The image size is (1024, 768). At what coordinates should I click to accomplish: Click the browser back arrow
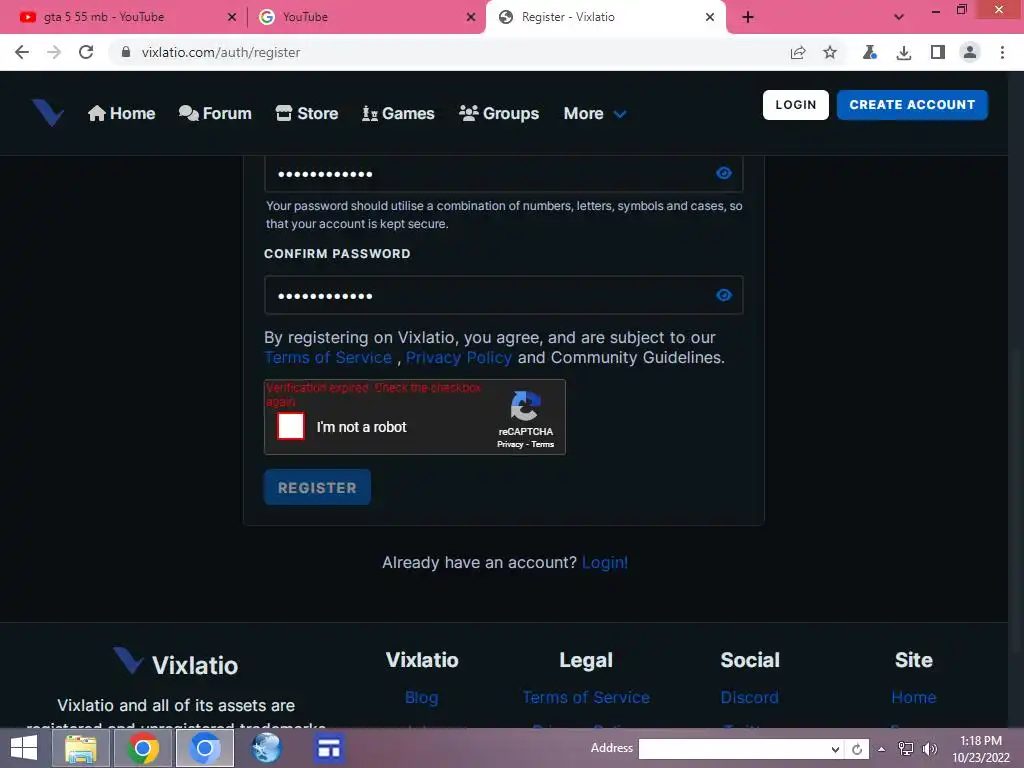pyautogui.click(x=22, y=52)
